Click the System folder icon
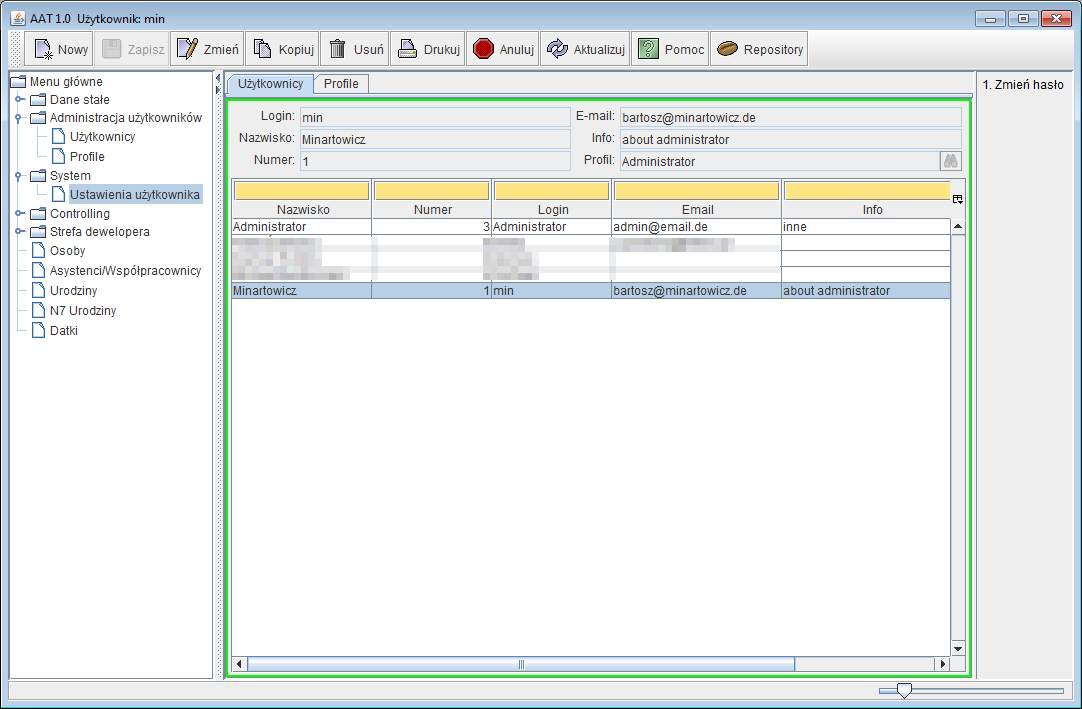 (38, 175)
